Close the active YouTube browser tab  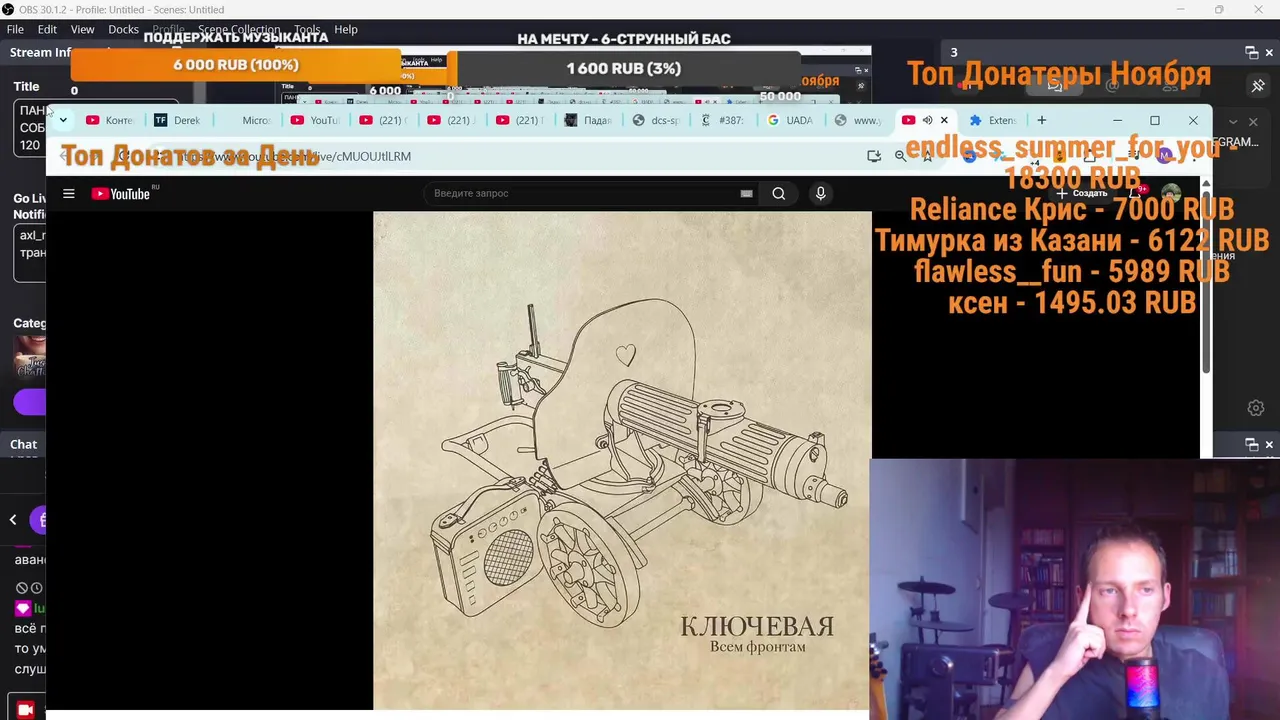tap(944, 120)
